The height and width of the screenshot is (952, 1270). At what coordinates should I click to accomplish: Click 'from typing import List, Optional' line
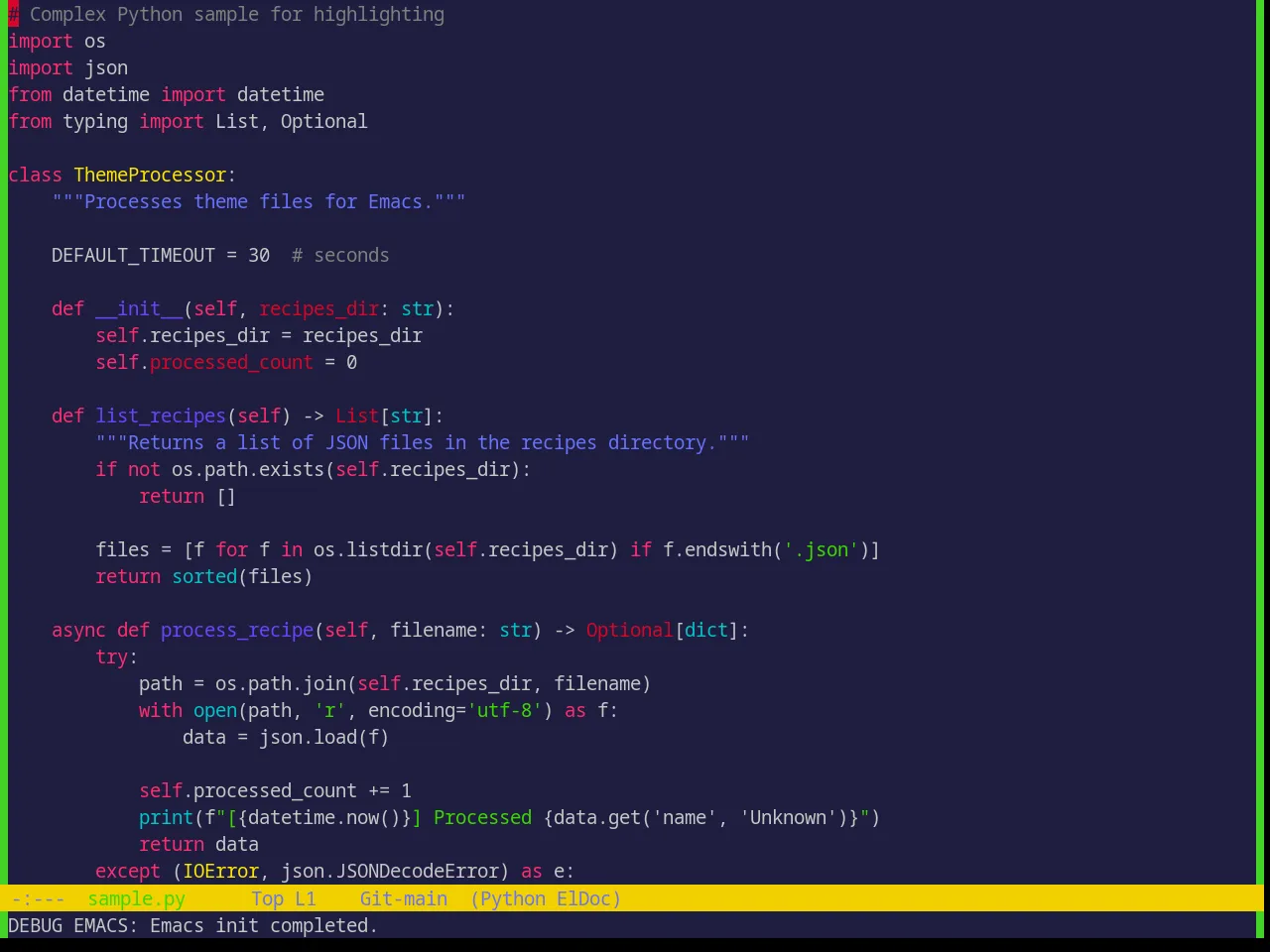click(188, 121)
